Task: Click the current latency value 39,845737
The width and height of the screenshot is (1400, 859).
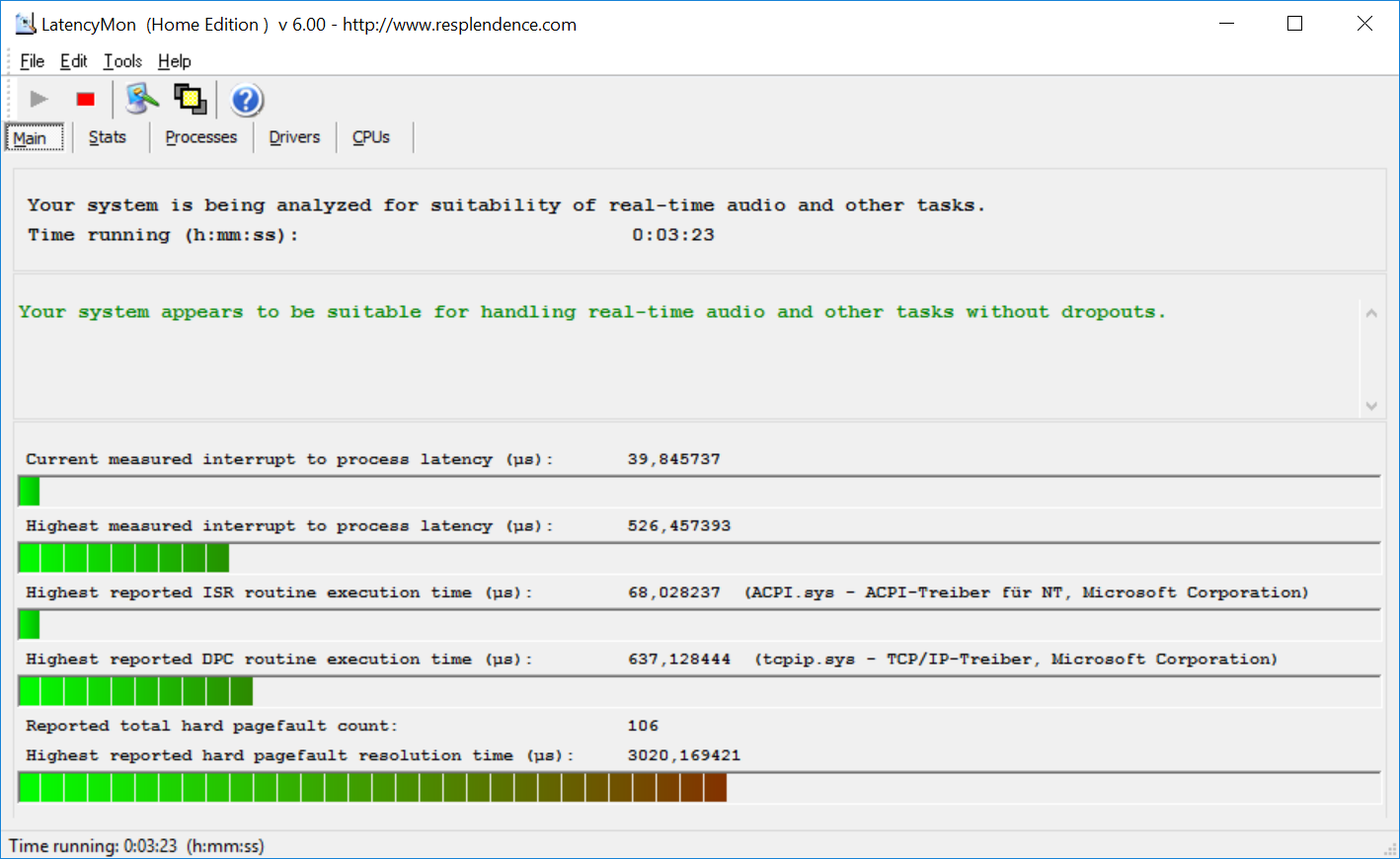Action: (674, 459)
